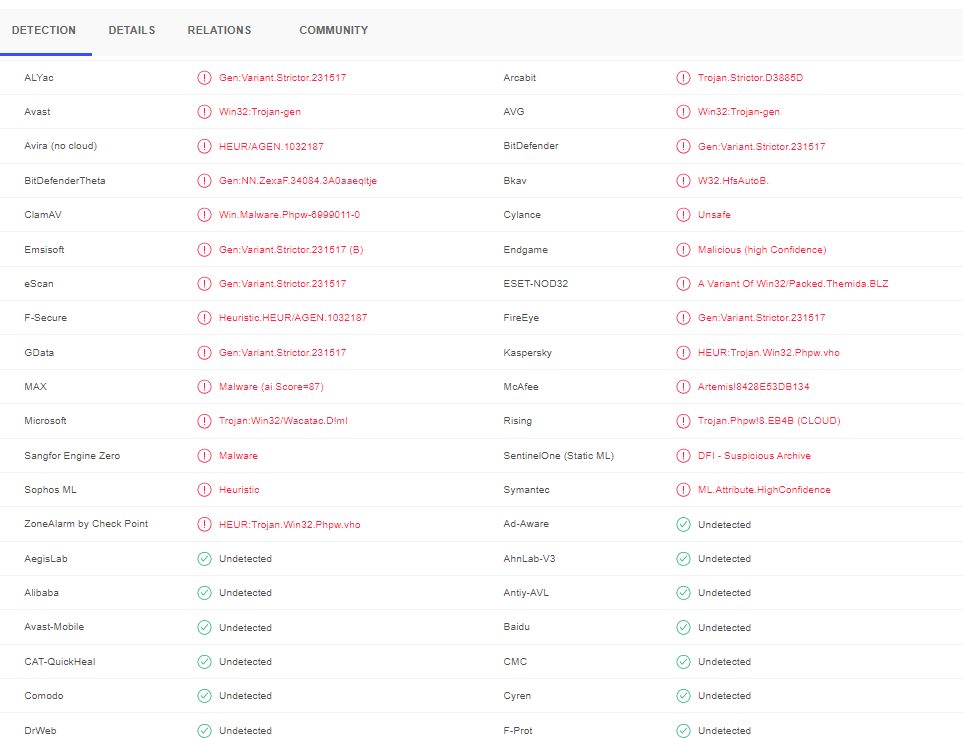Click the Avast-Mobile vendor name

54,627
